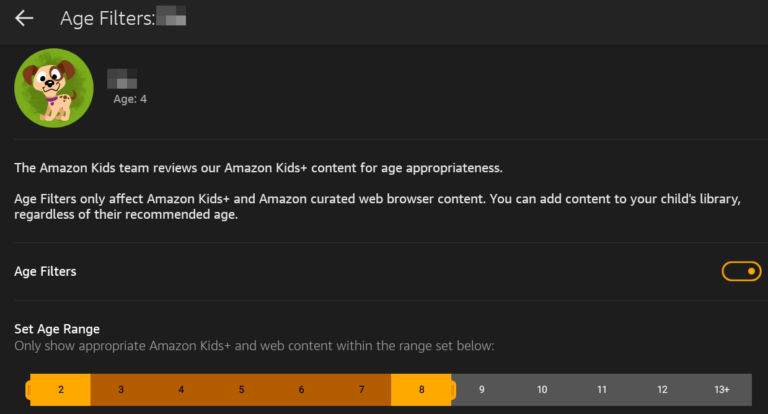
Task: Toggle the Age Filters switch
Action: tap(741, 271)
